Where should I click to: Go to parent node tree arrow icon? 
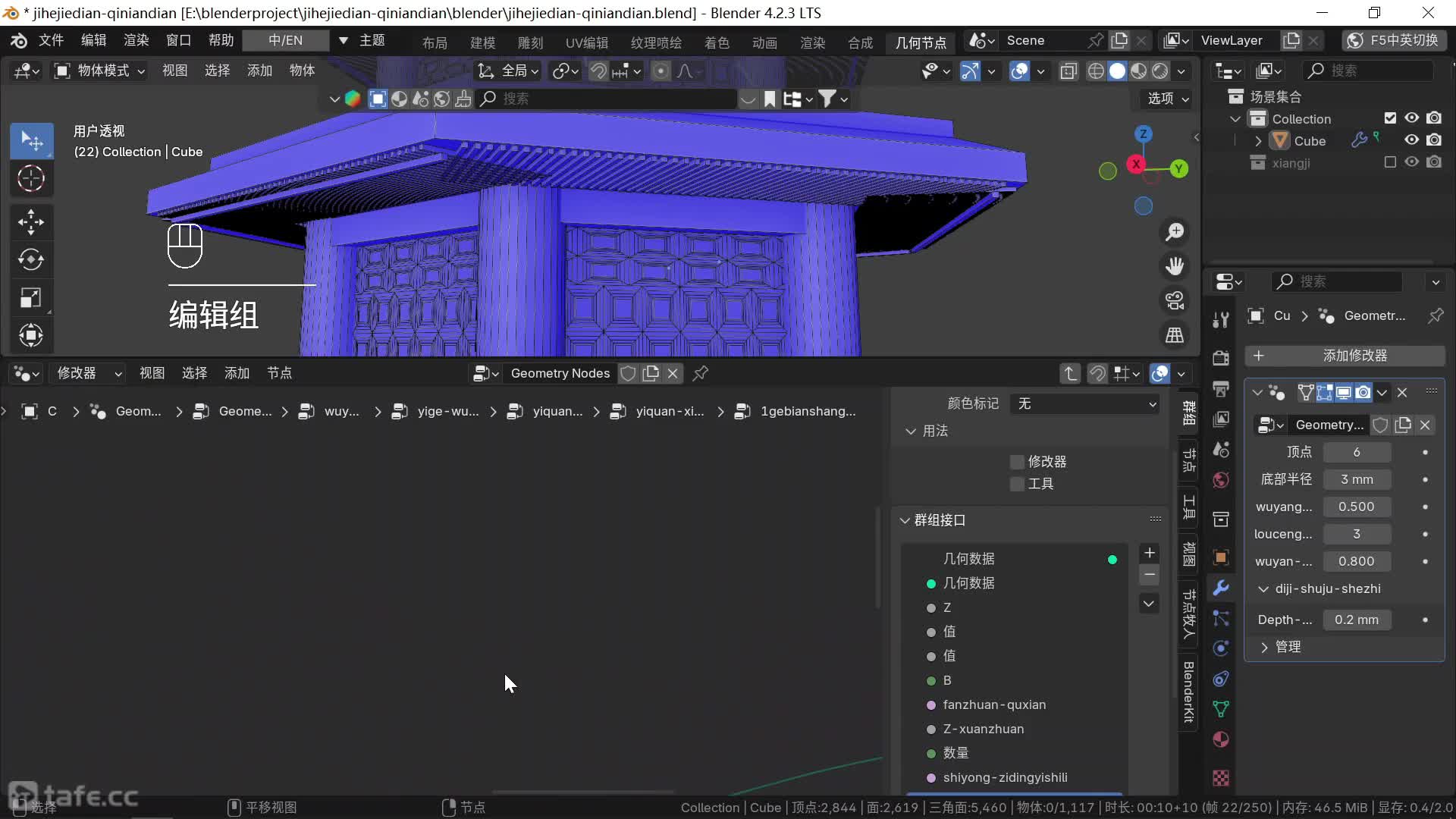pos(1070,373)
